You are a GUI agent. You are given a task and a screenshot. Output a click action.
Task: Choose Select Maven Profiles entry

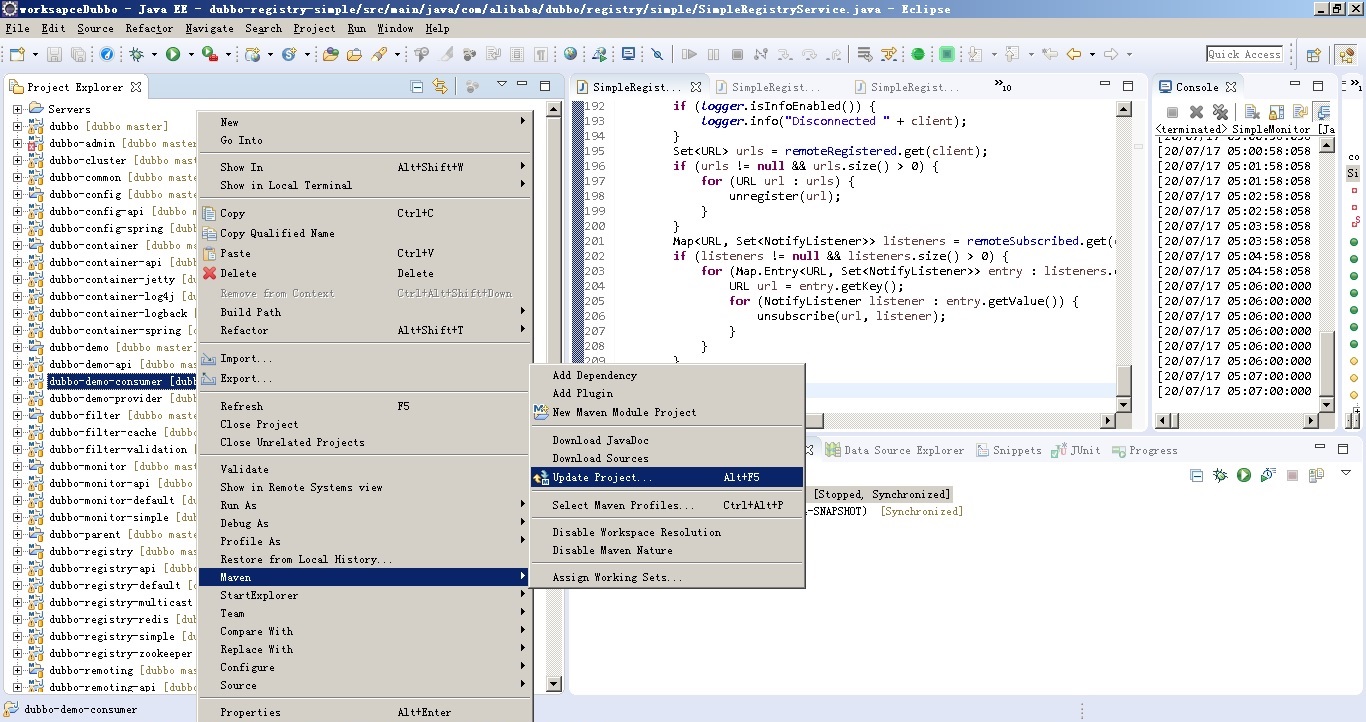[667, 505]
